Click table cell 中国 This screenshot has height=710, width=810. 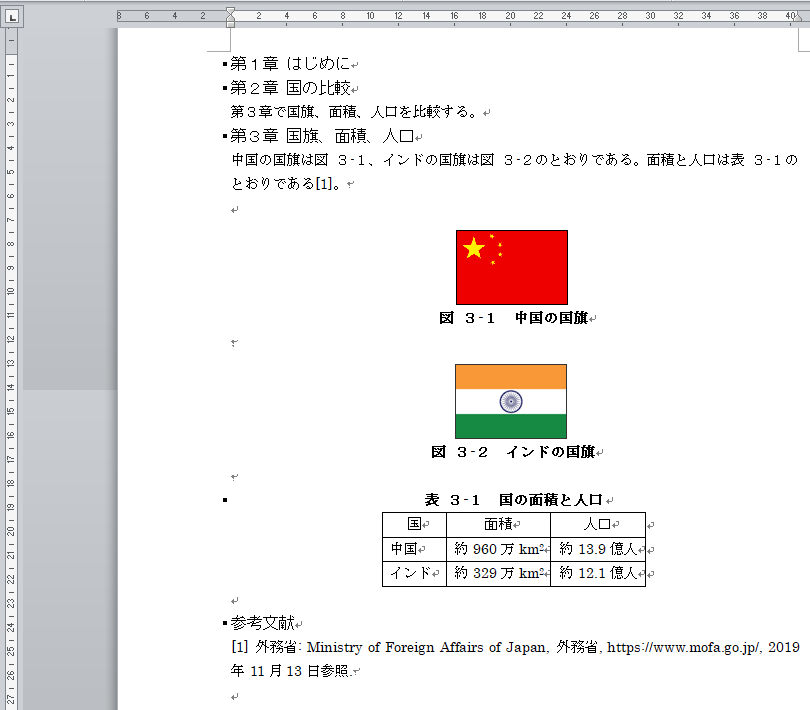414,549
